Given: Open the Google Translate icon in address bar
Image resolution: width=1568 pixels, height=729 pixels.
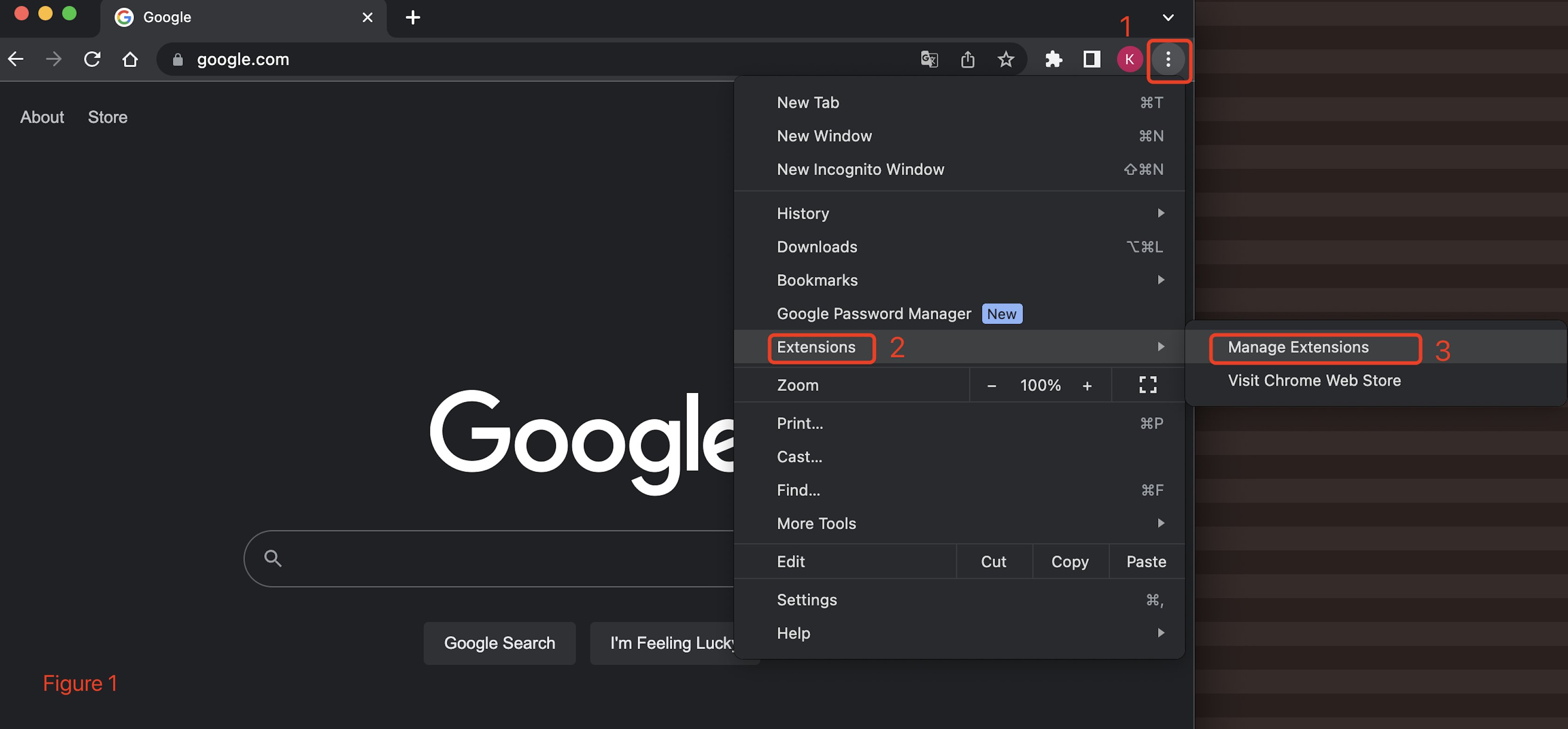Looking at the screenshot, I should 929,59.
